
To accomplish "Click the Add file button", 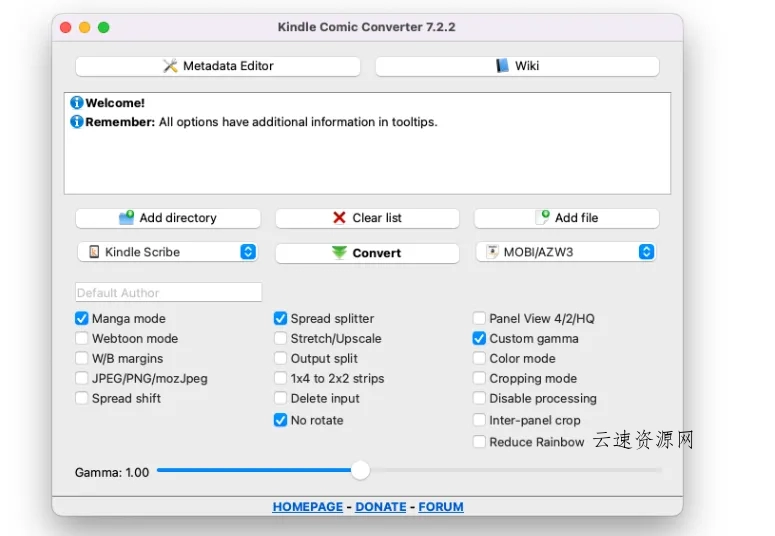I will [566, 218].
